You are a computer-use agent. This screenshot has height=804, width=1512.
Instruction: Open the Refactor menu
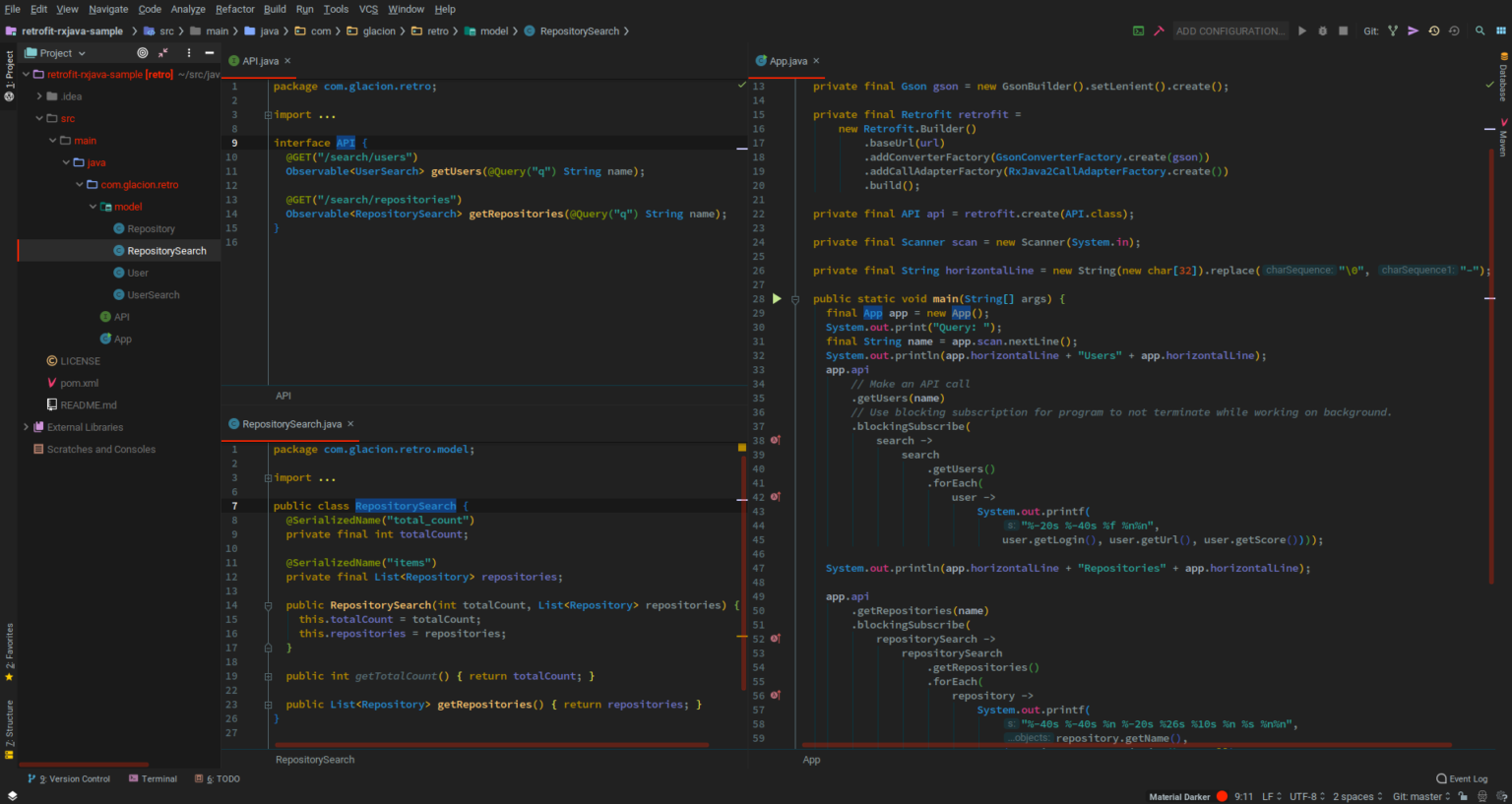tap(235, 9)
